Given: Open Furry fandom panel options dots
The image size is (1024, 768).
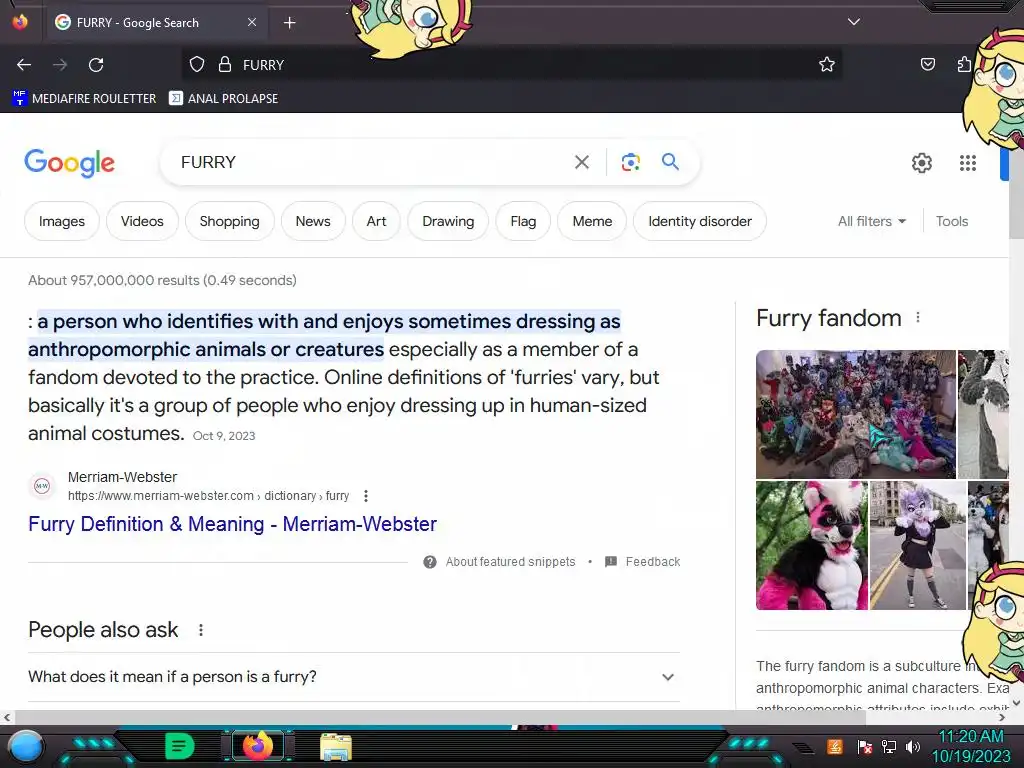Looking at the screenshot, I should [918, 317].
